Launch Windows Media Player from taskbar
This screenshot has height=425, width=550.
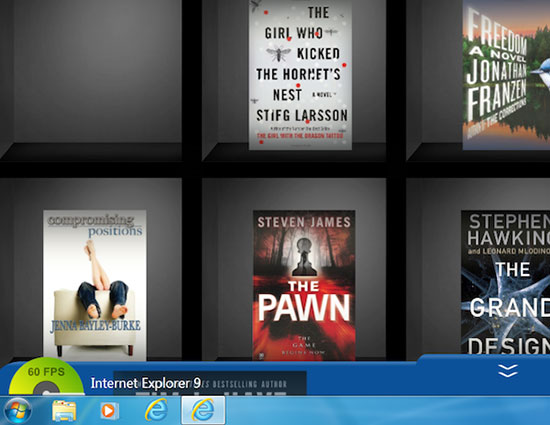pyautogui.click(x=110, y=411)
